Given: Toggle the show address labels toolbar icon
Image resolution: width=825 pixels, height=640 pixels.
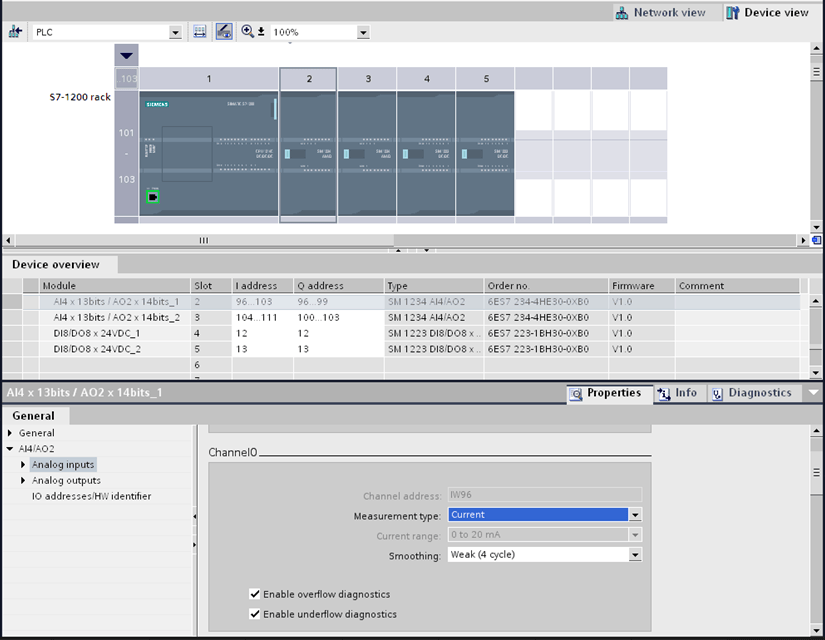Looking at the screenshot, I should click(x=224, y=32).
